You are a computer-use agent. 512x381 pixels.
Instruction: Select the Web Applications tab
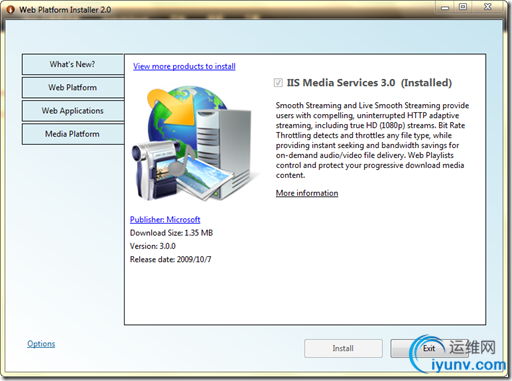tap(73, 111)
